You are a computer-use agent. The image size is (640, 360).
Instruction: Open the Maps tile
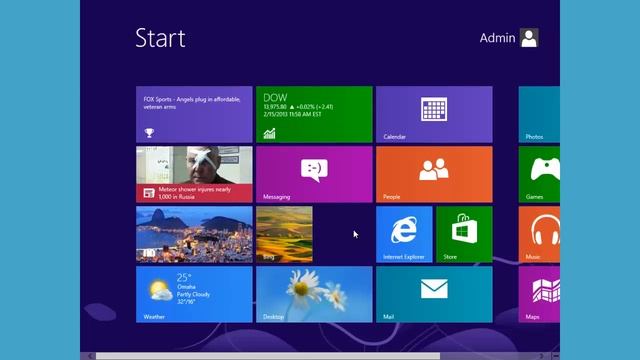[539, 294]
